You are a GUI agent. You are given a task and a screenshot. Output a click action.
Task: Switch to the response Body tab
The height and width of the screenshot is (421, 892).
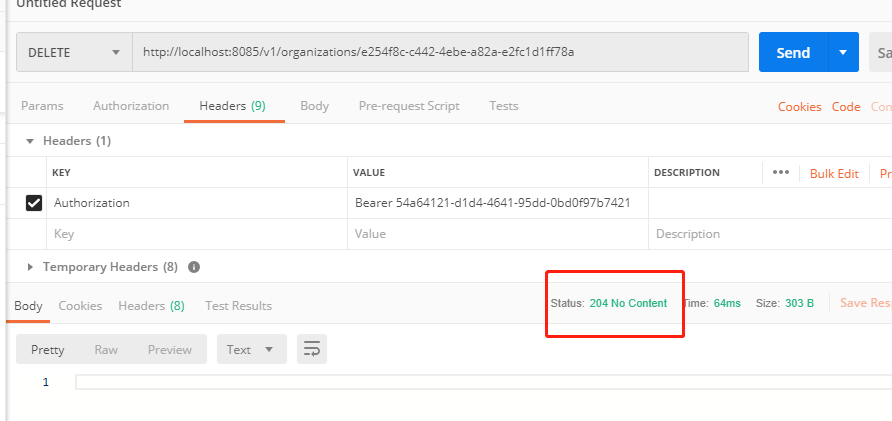pos(28,306)
